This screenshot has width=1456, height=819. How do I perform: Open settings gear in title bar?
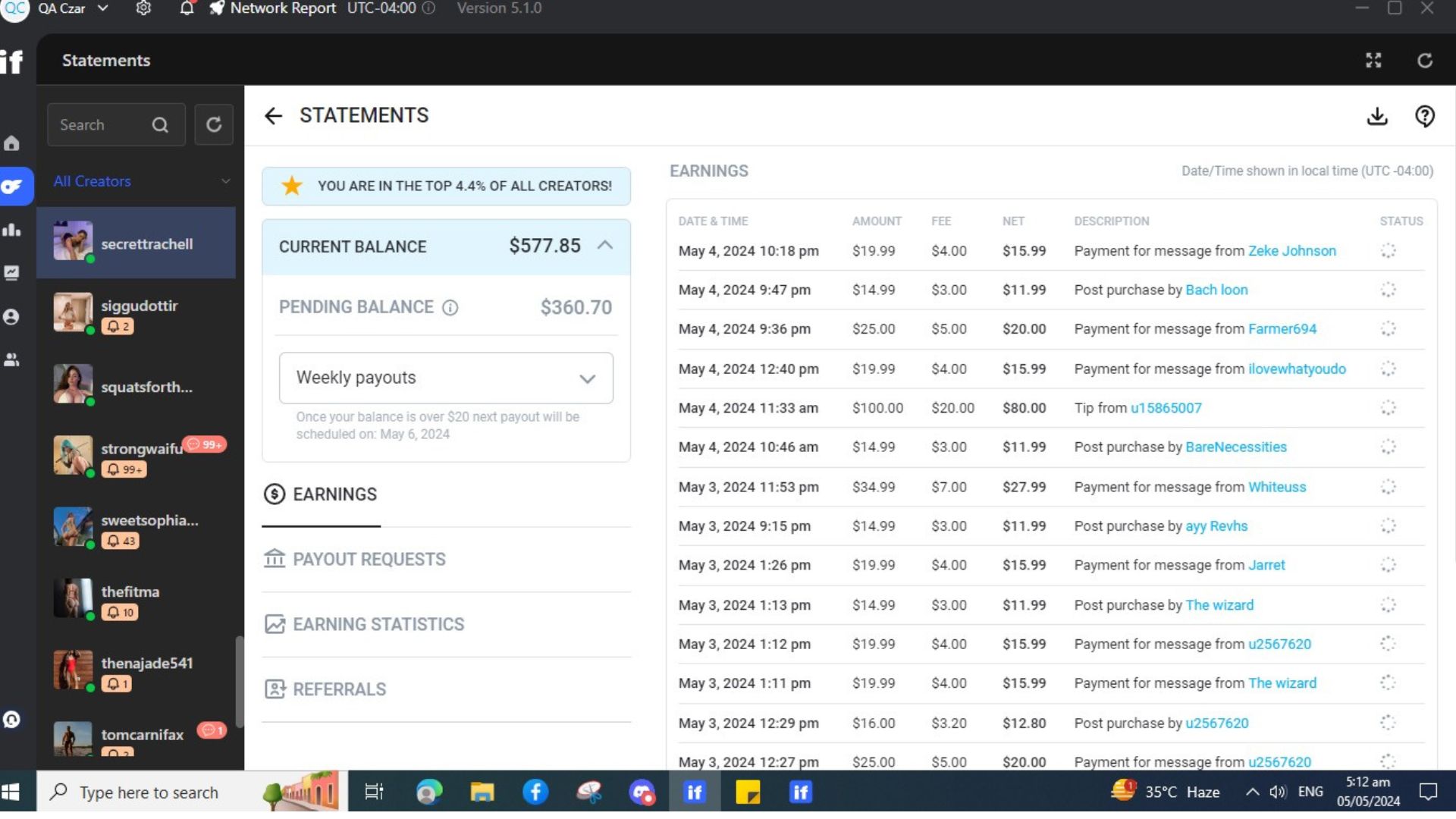pyautogui.click(x=143, y=8)
